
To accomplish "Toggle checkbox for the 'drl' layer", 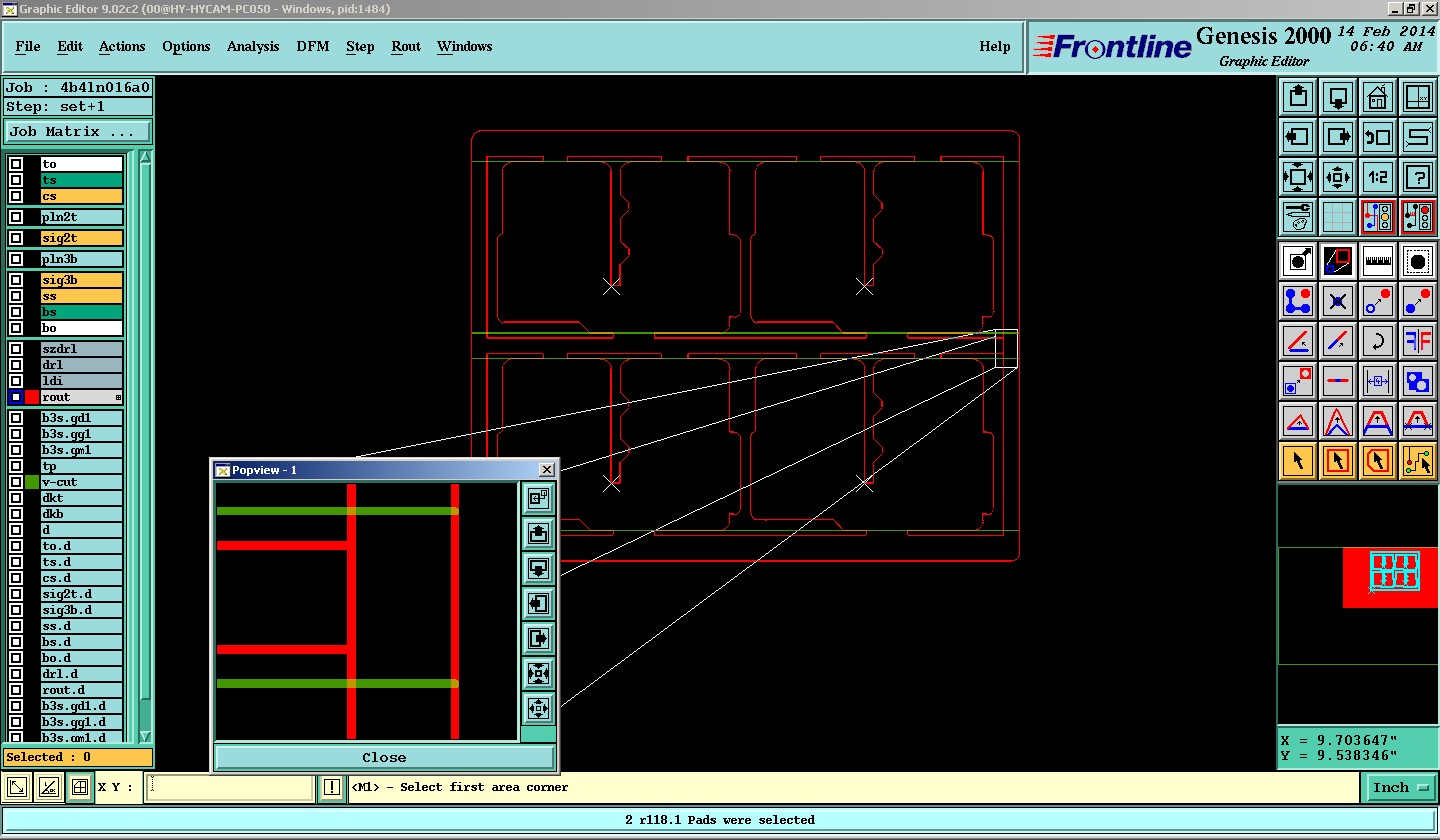I will click(x=16, y=365).
